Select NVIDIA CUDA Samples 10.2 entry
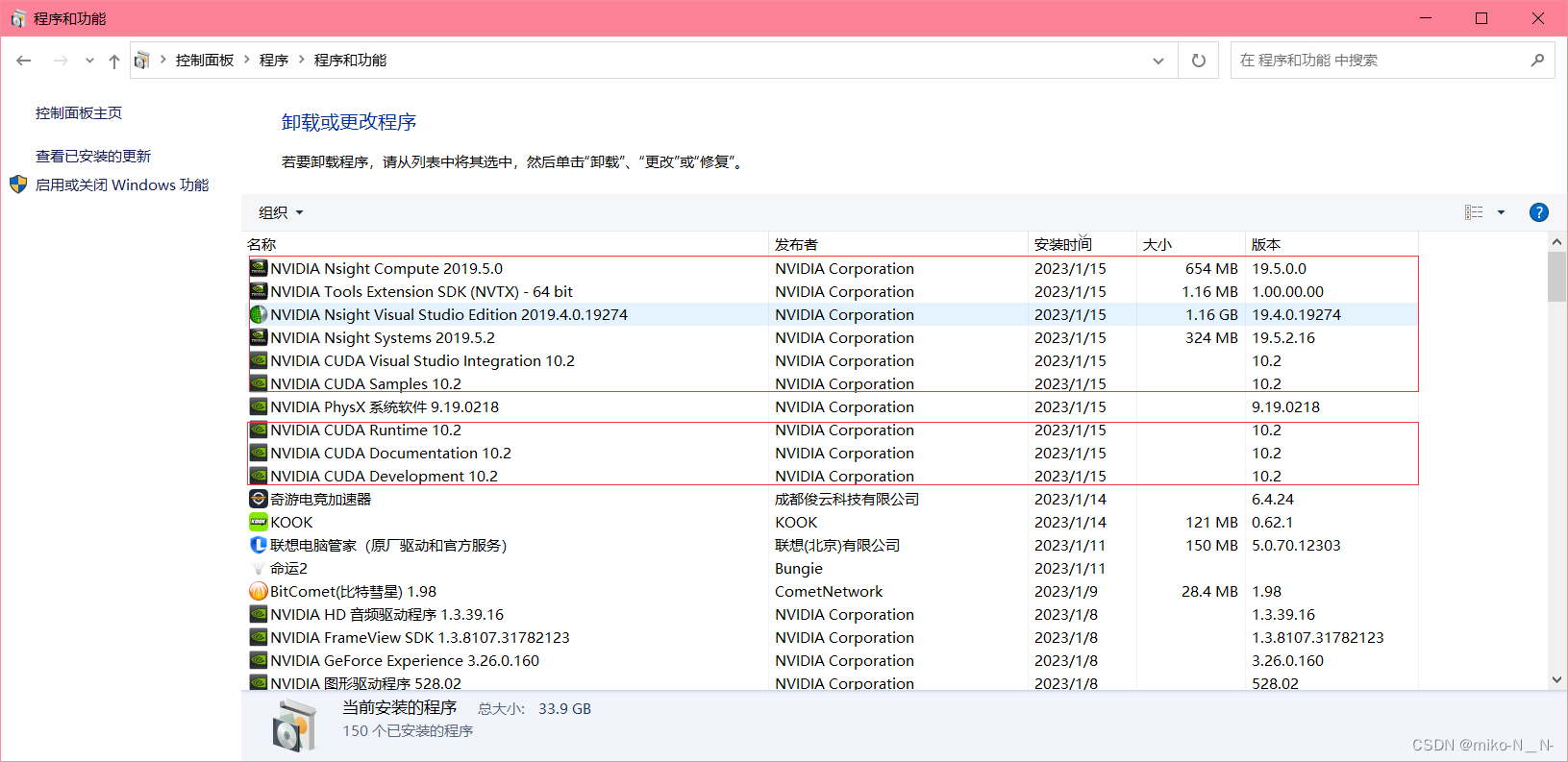This screenshot has height=762, width=1568. pyautogui.click(x=365, y=384)
